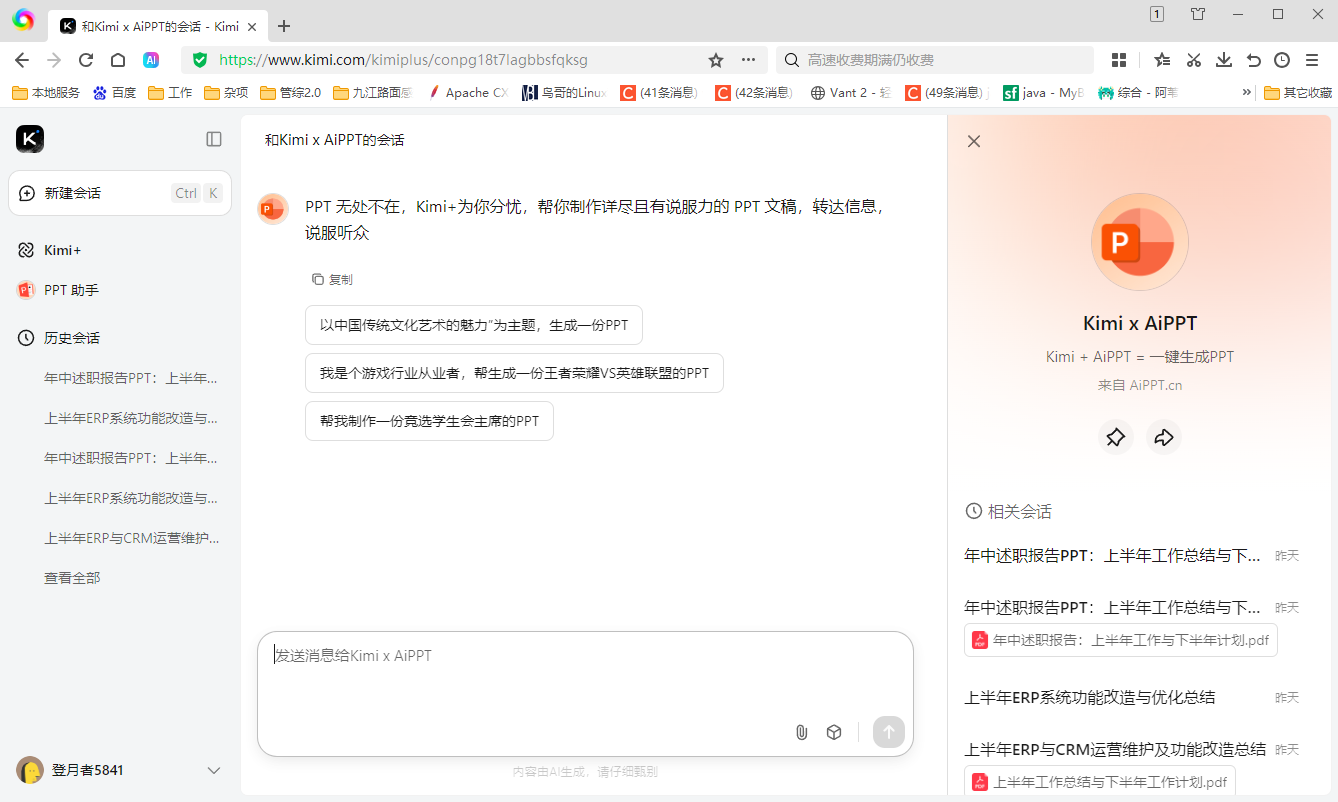Click the send arrow button
The height and width of the screenshot is (802, 1338).
click(889, 732)
